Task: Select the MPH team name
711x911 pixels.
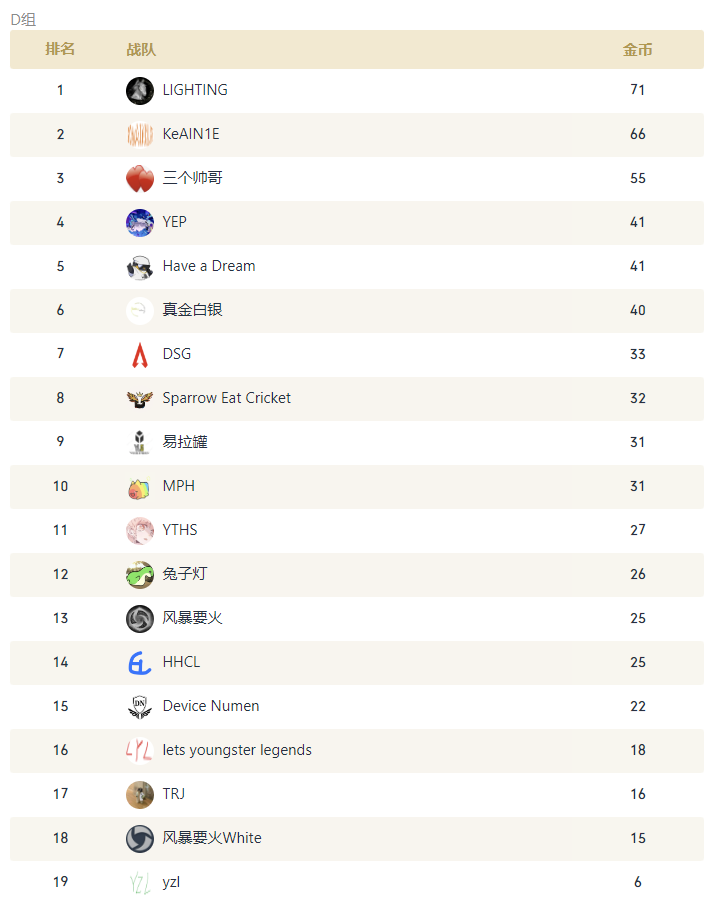Action: (179, 486)
